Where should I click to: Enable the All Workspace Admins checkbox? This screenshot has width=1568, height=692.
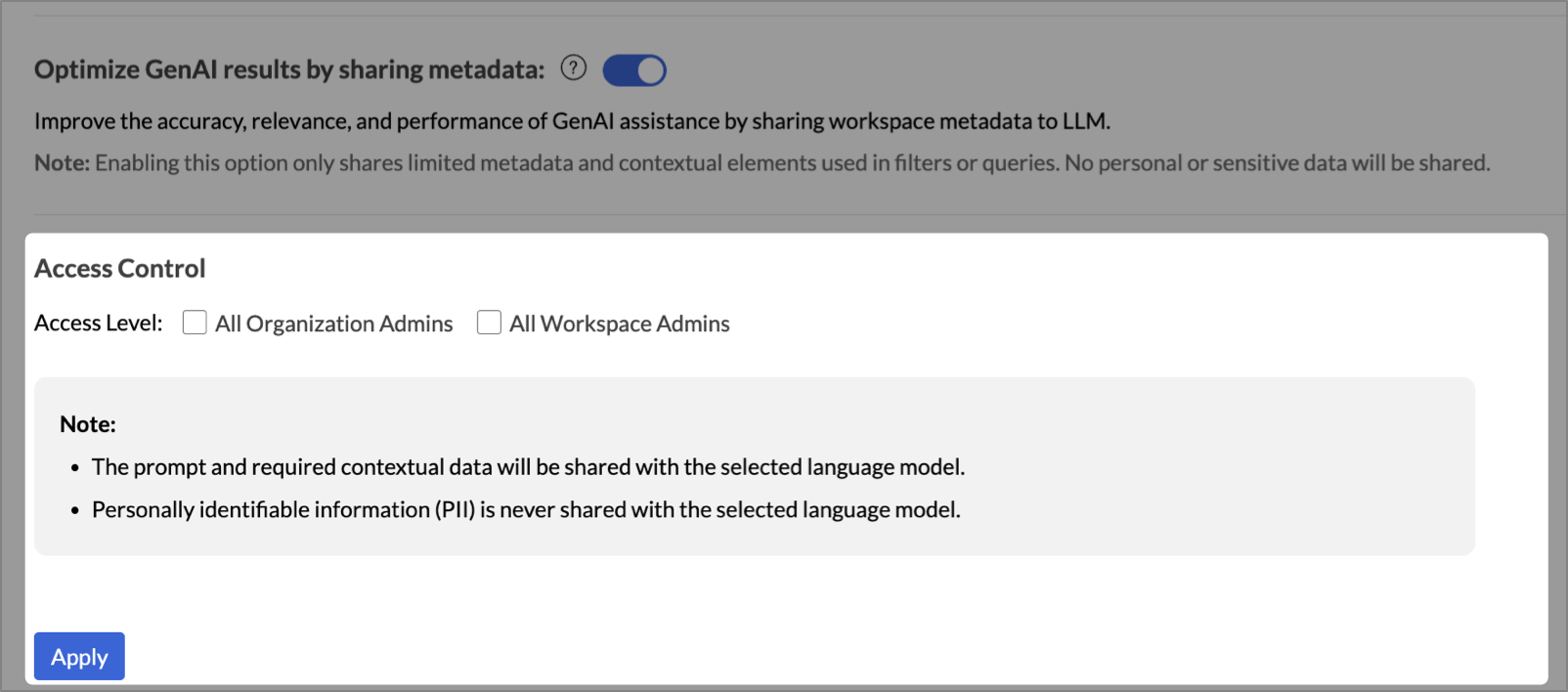(x=489, y=323)
